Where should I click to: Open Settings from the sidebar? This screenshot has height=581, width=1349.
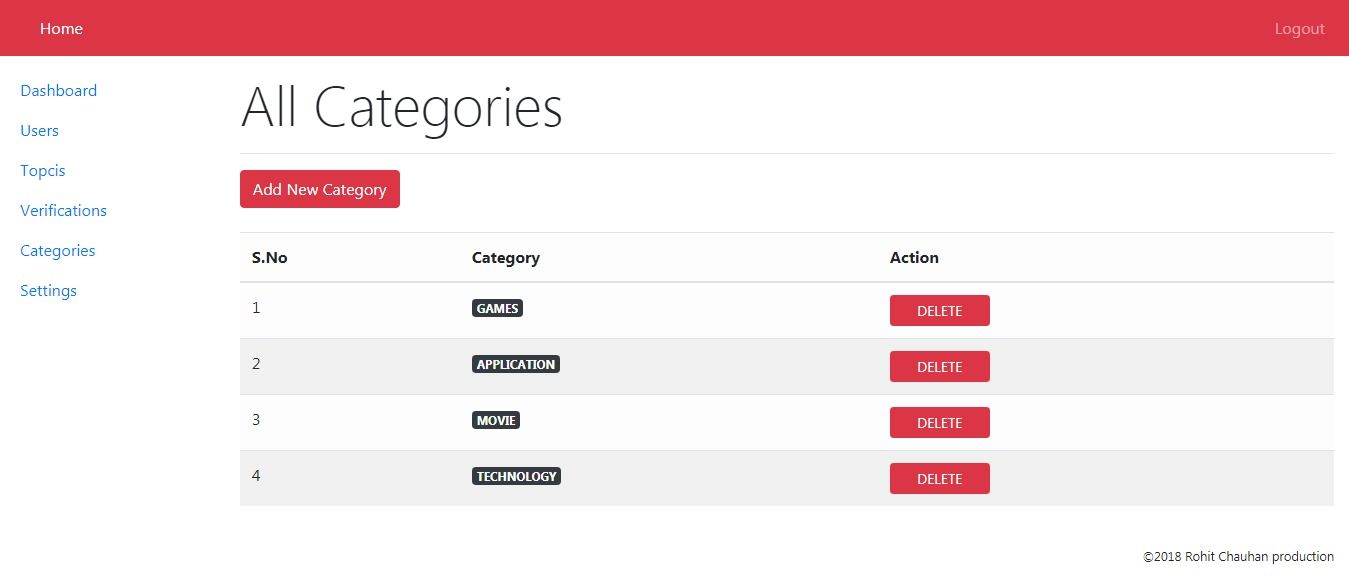[x=48, y=290]
